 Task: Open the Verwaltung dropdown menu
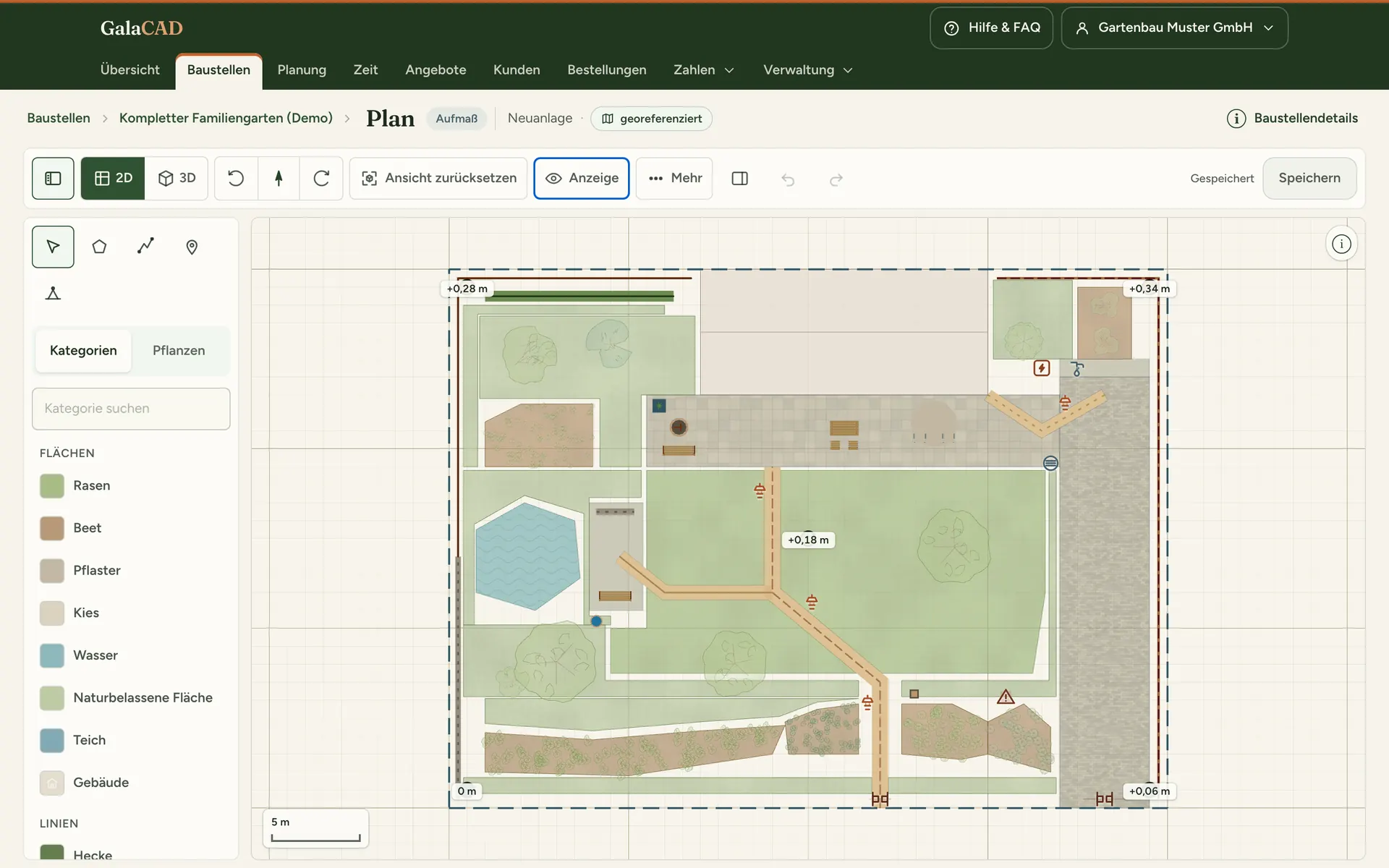pos(807,70)
